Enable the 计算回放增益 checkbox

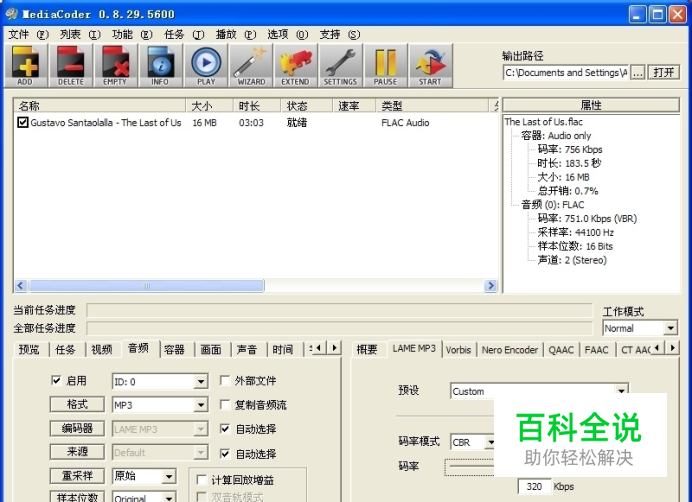[201, 479]
